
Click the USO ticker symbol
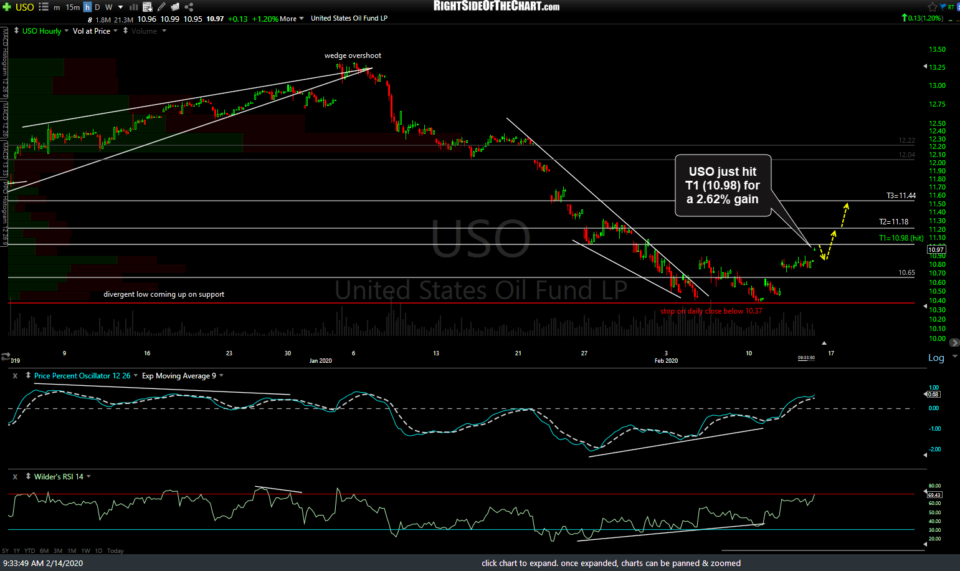pyautogui.click(x=25, y=7)
